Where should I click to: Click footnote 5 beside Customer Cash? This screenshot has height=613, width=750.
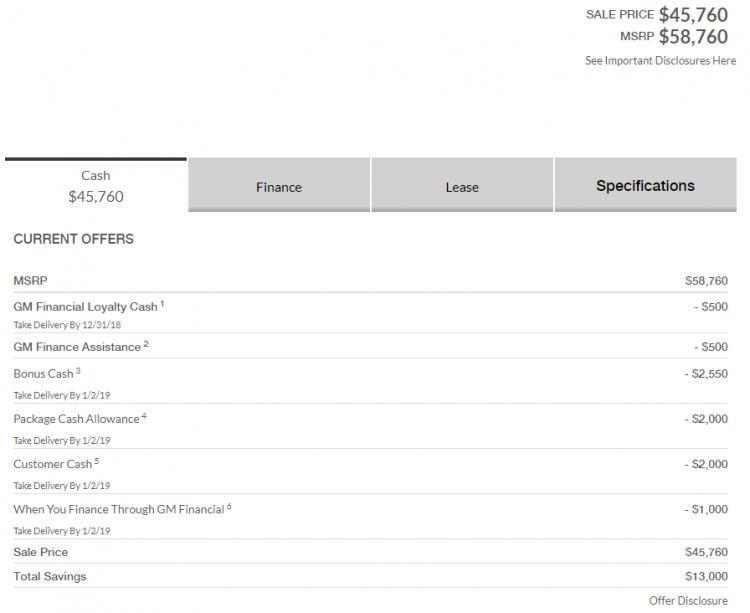pos(97,461)
